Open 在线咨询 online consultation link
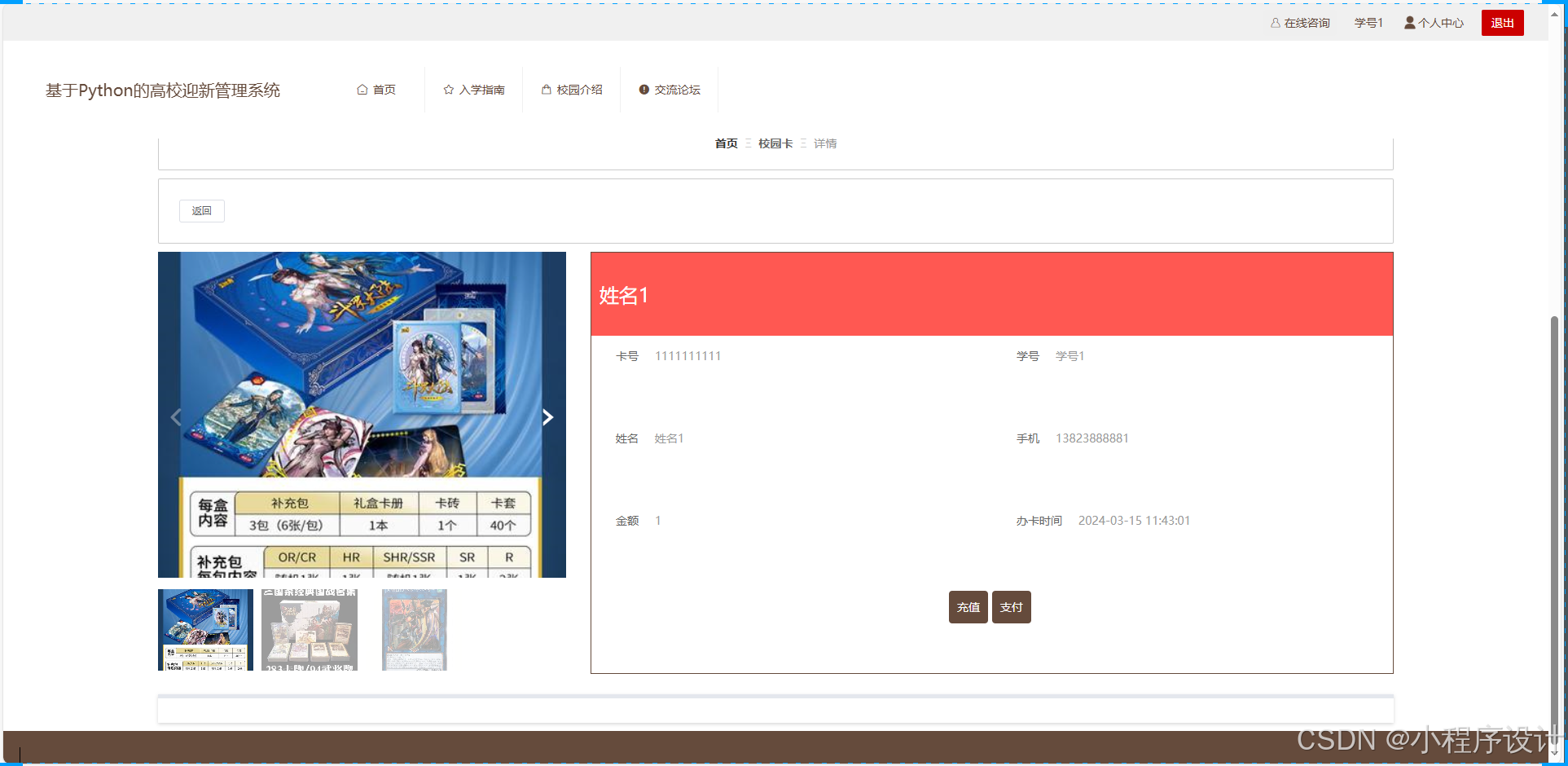This screenshot has height=766, width=1568. pyautogui.click(x=1300, y=23)
